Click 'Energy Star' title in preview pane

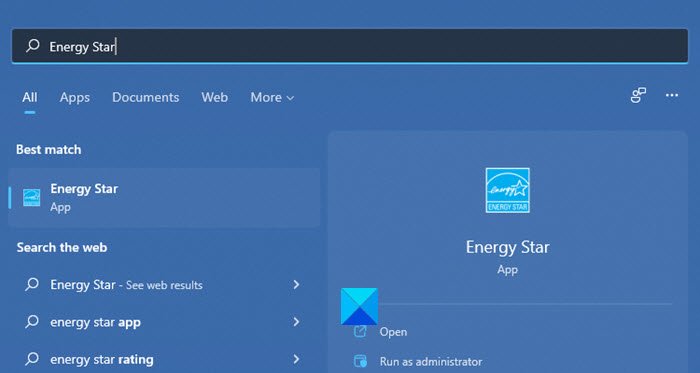[508, 247]
